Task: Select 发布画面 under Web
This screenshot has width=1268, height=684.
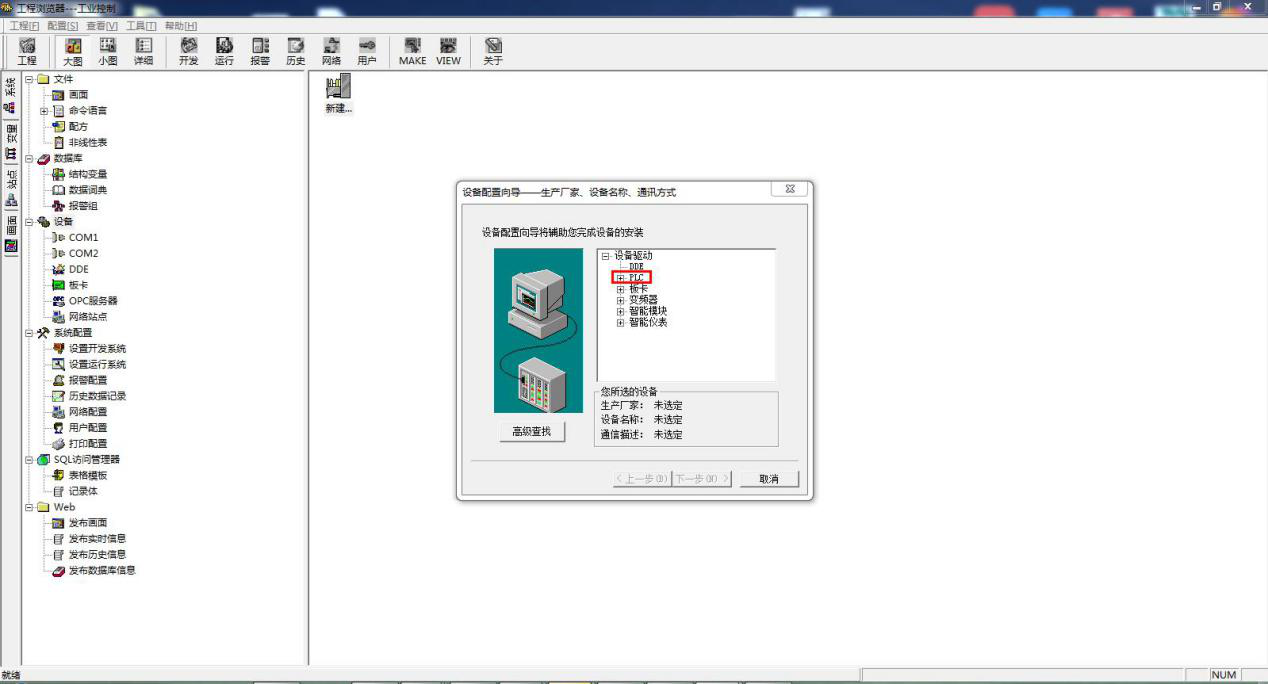Action: [88, 523]
